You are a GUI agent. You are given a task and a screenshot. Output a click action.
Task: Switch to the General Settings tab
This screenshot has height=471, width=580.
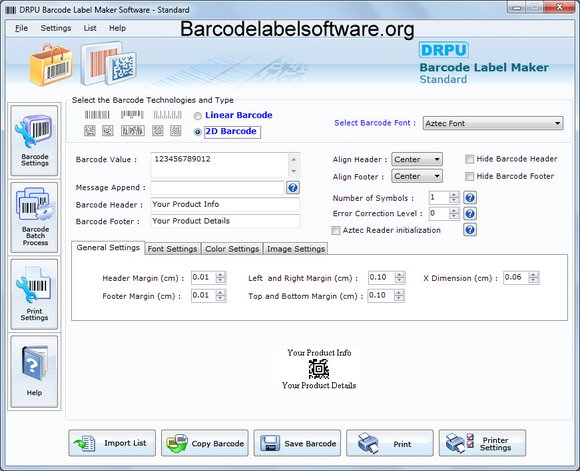(x=108, y=248)
